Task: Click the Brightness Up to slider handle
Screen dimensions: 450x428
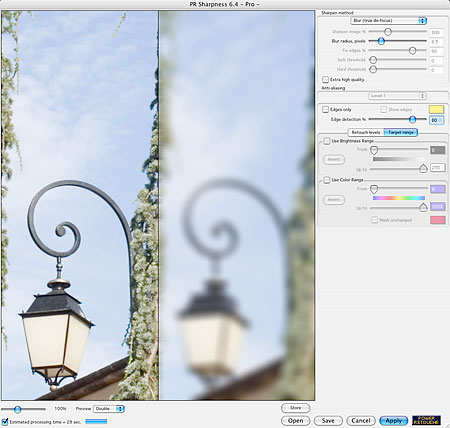Action: point(423,168)
